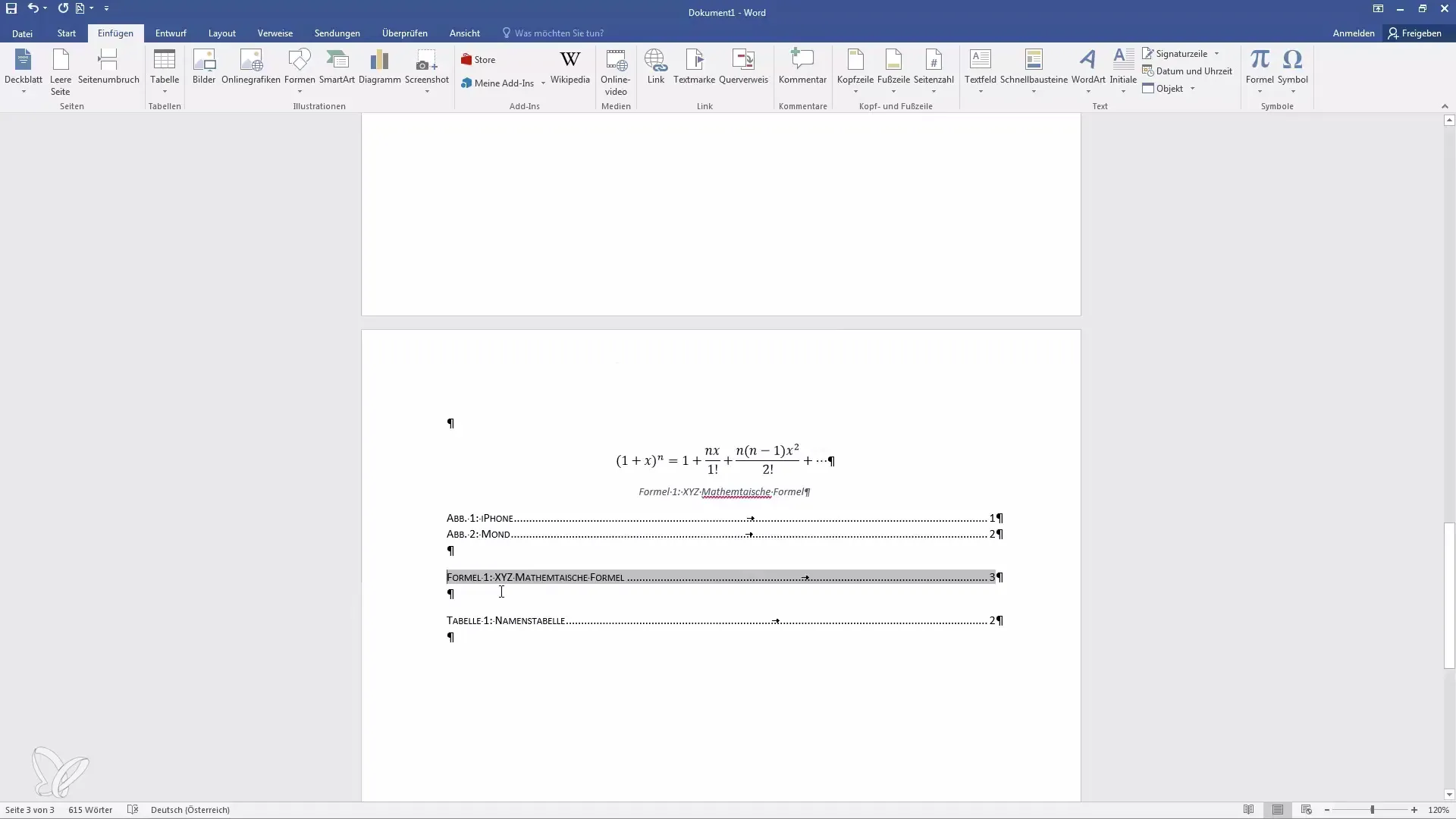This screenshot has width=1456, height=819.
Task: Insert a Textfeld text box
Action: click(x=981, y=72)
